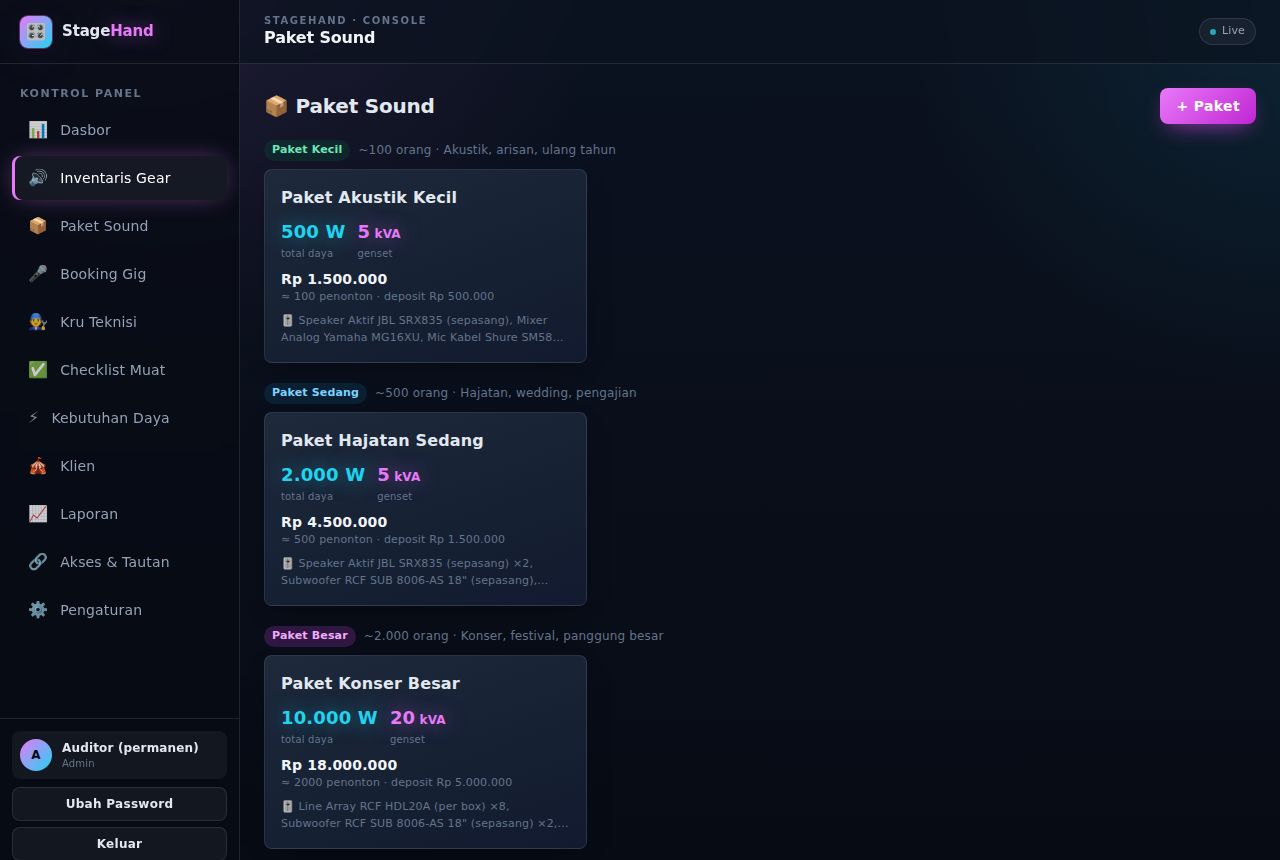
Task: Select the Kebutuhan Daya lightning icon
Action: tap(33, 418)
